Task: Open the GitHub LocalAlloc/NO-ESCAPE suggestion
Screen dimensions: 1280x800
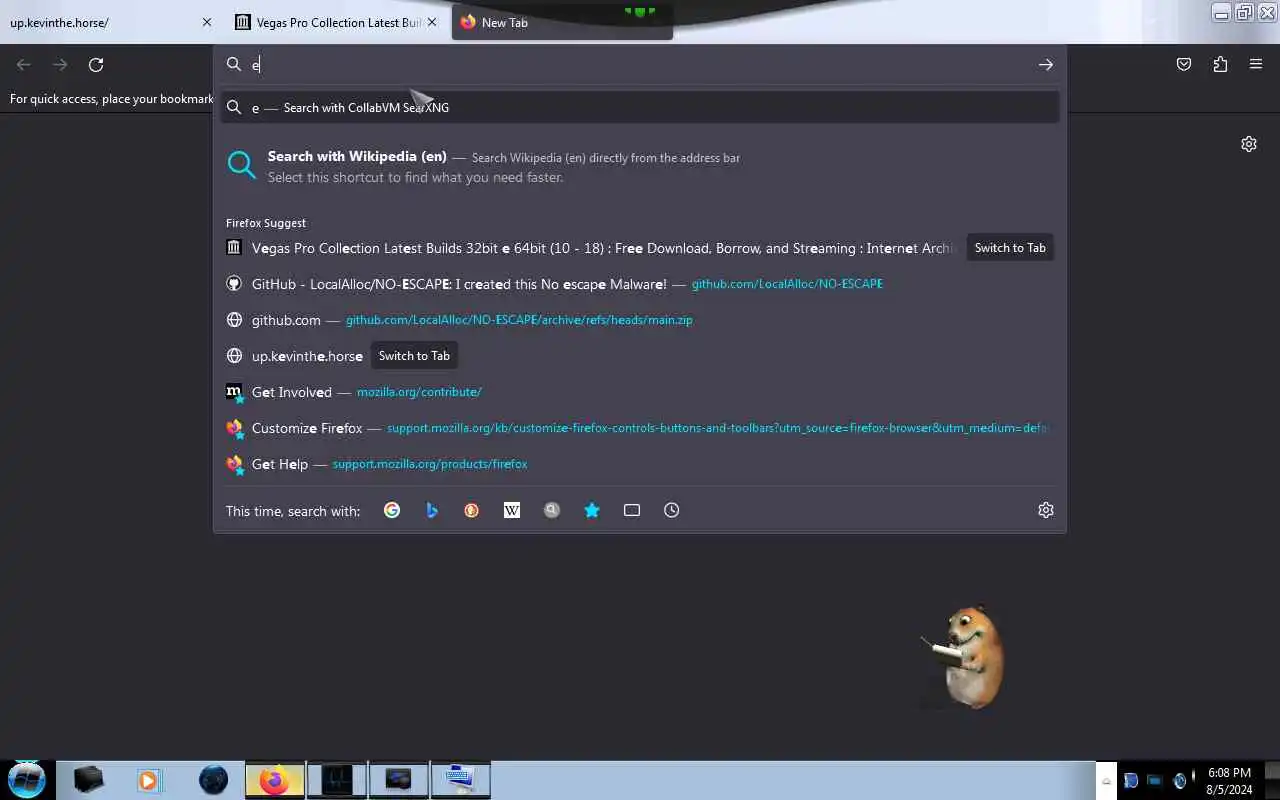Action: pos(640,284)
